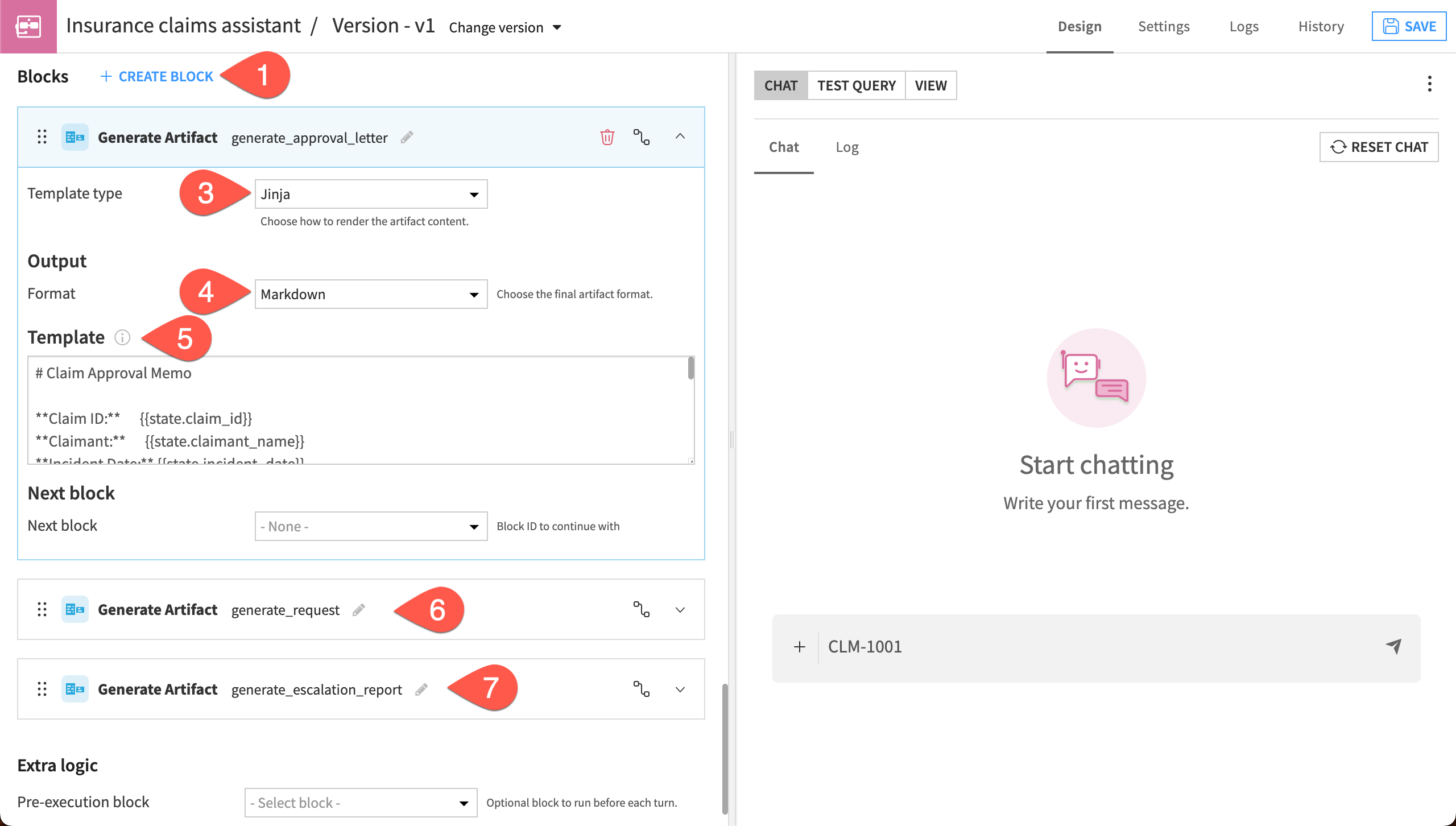Viewport: 1456px width, 826px height.
Task: Switch to the Log tab
Action: pos(847,147)
